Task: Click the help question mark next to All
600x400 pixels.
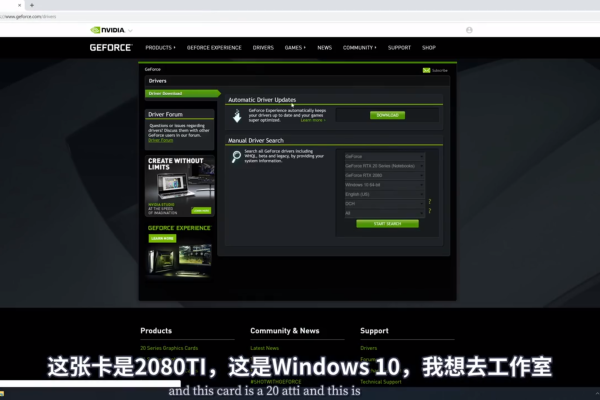Action: pyautogui.click(x=430, y=211)
